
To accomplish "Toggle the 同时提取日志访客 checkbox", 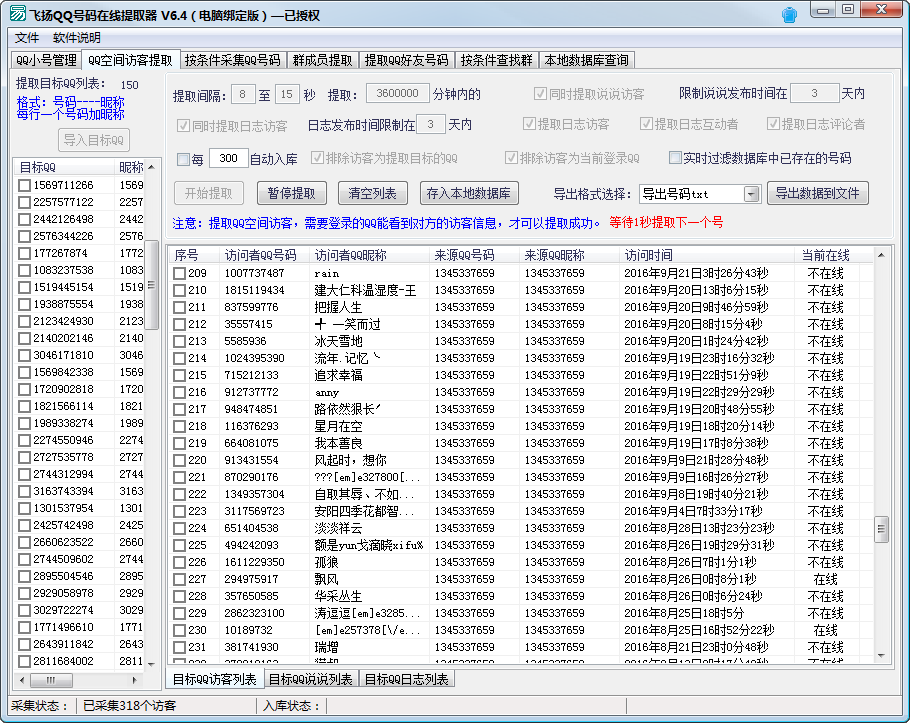I will coord(183,125).
